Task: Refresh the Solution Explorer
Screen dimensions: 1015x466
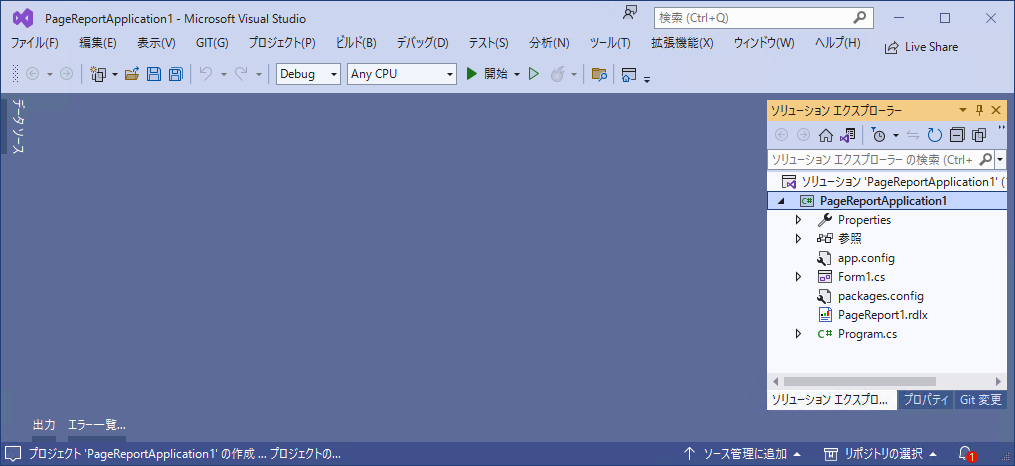Action: click(x=935, y=135)
